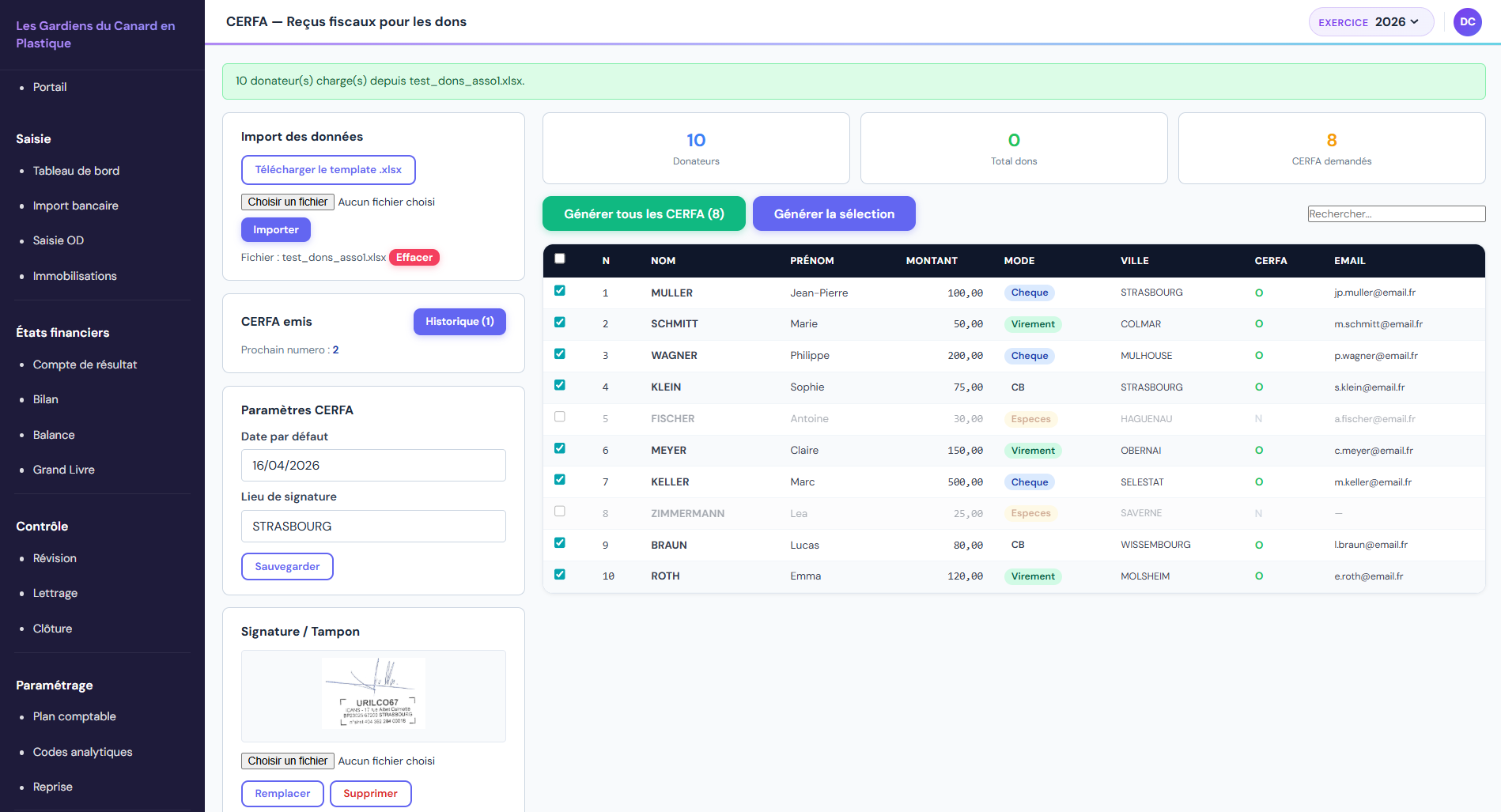Go to the Grand Livre report

(x=63, y=469)
